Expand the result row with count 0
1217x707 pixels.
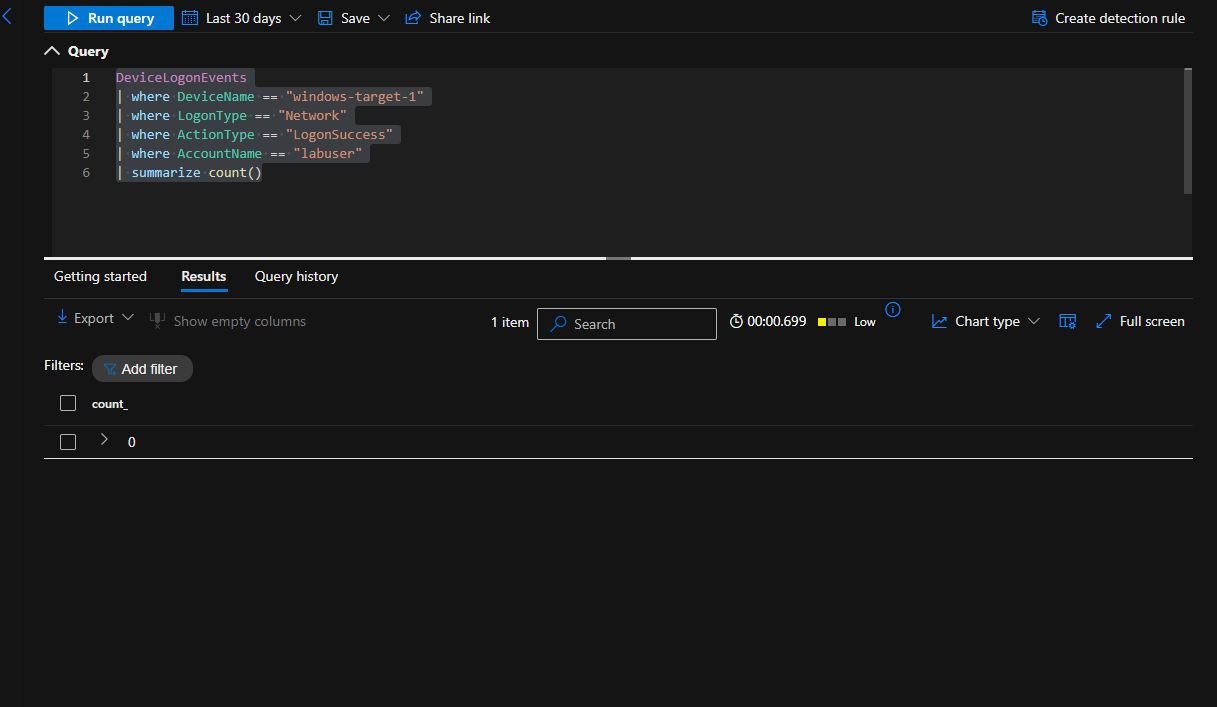pyautogui.click(x=104, y=439)
